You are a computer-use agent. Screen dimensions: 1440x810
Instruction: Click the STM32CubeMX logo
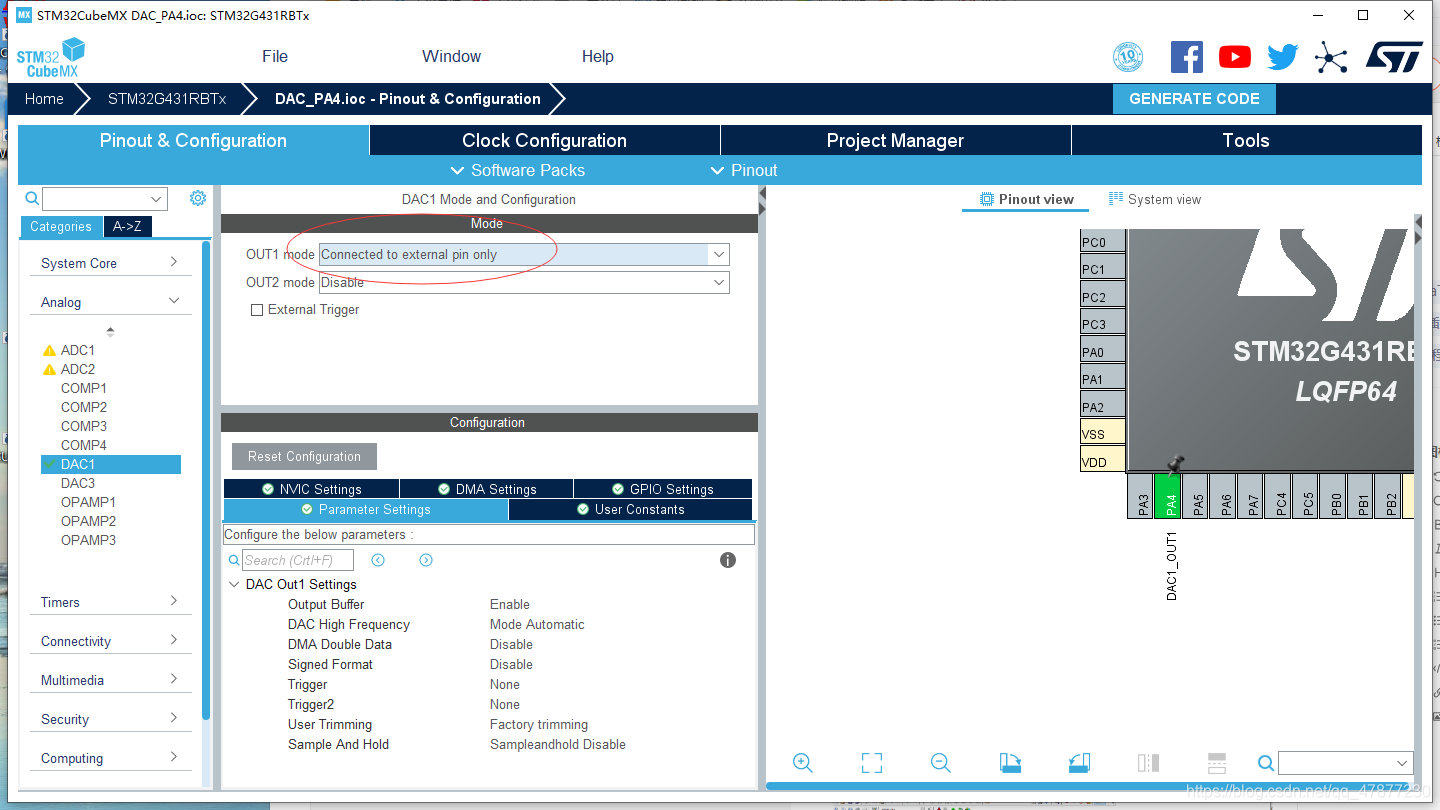(50, 57)
